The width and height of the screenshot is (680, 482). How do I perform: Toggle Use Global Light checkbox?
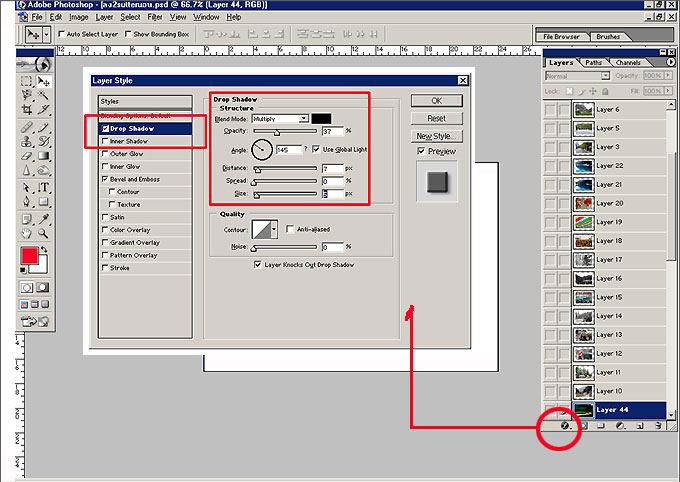click(316, 149)
